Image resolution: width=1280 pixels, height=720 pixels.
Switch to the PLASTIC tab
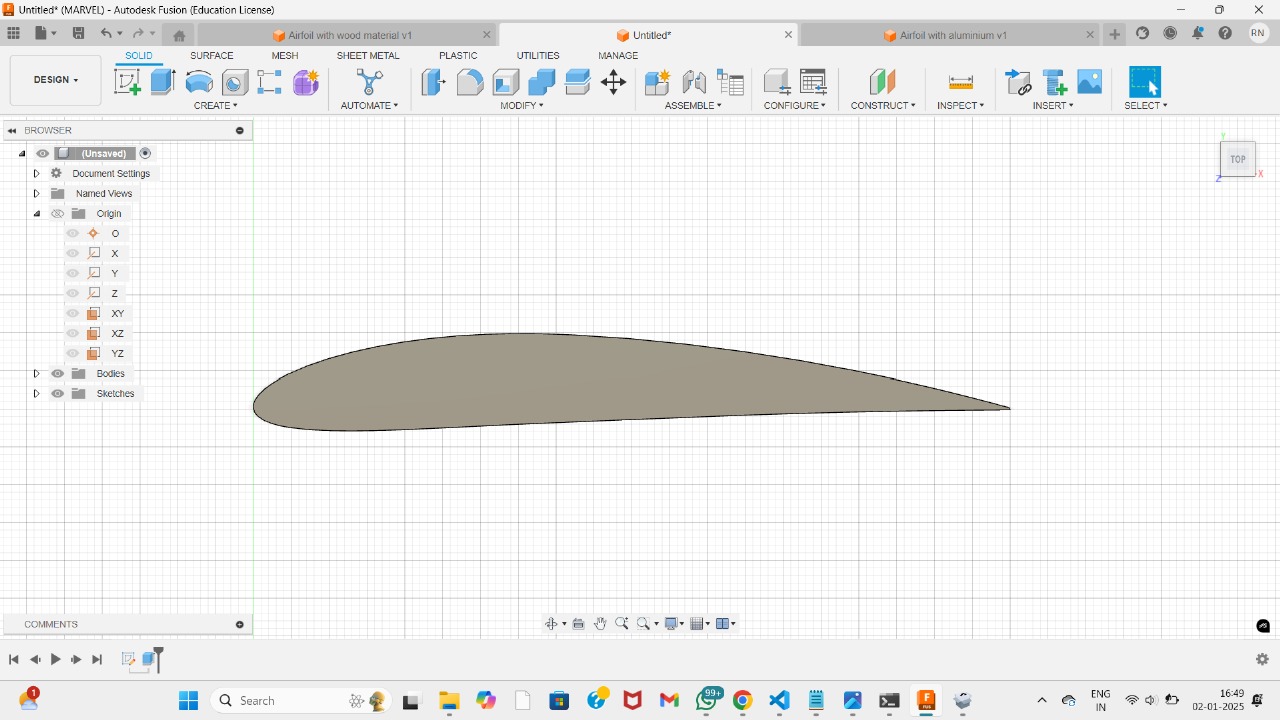coord(458,56)
